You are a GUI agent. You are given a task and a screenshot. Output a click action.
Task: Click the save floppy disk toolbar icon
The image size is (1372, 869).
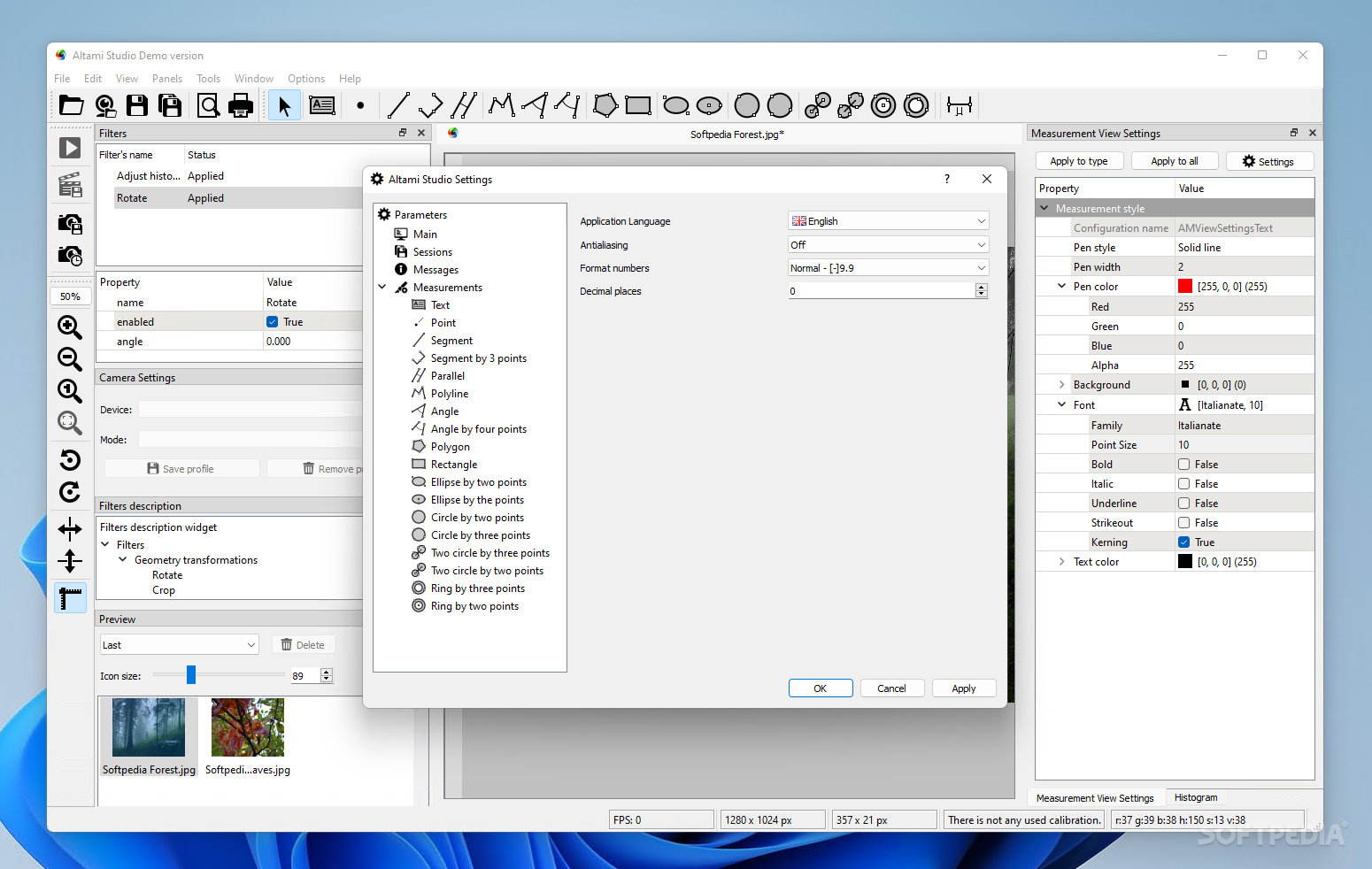pos(137,105)
